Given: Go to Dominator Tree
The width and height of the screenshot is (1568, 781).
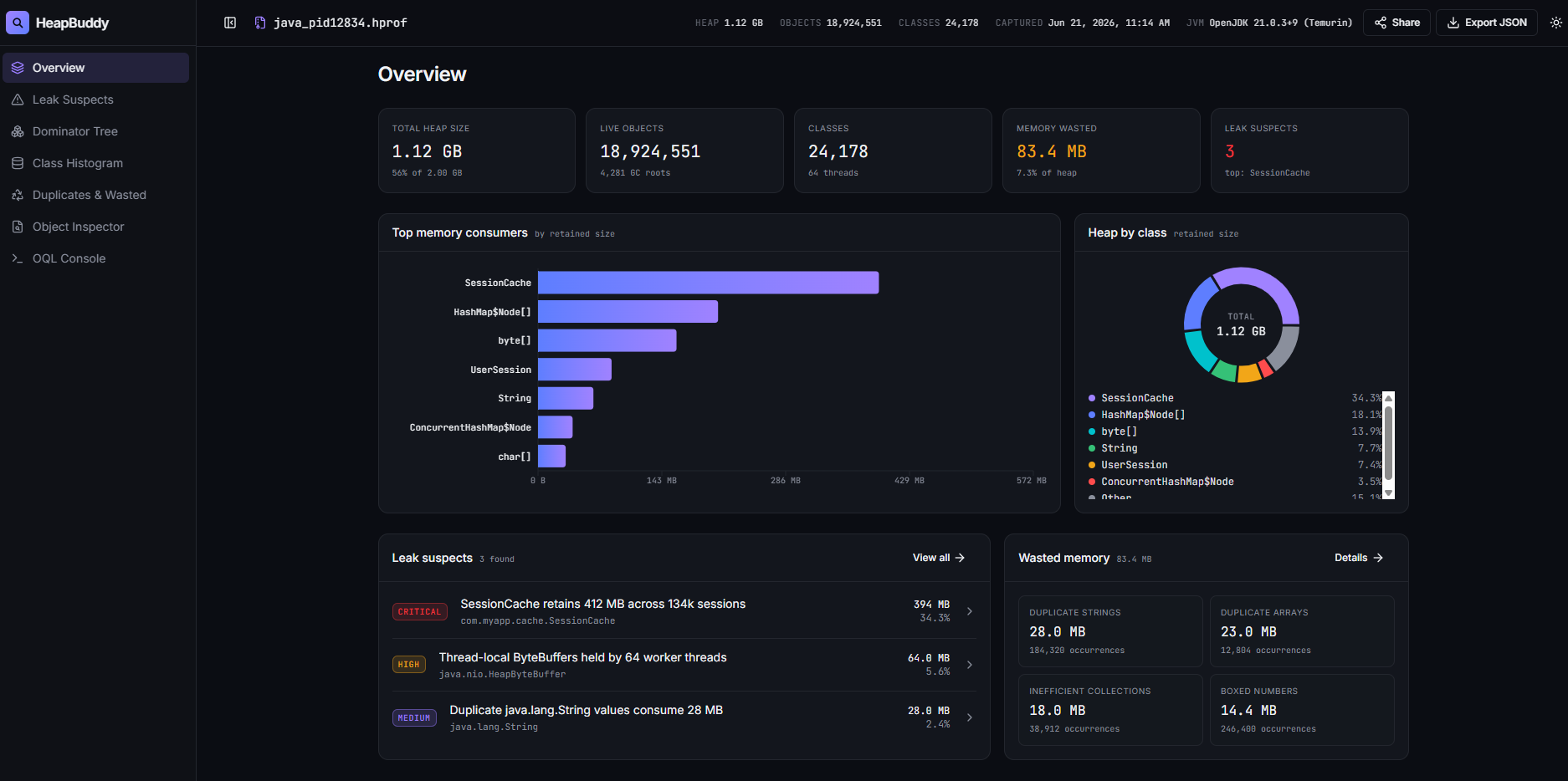Looking at the screenshot, I should point(96,131).
